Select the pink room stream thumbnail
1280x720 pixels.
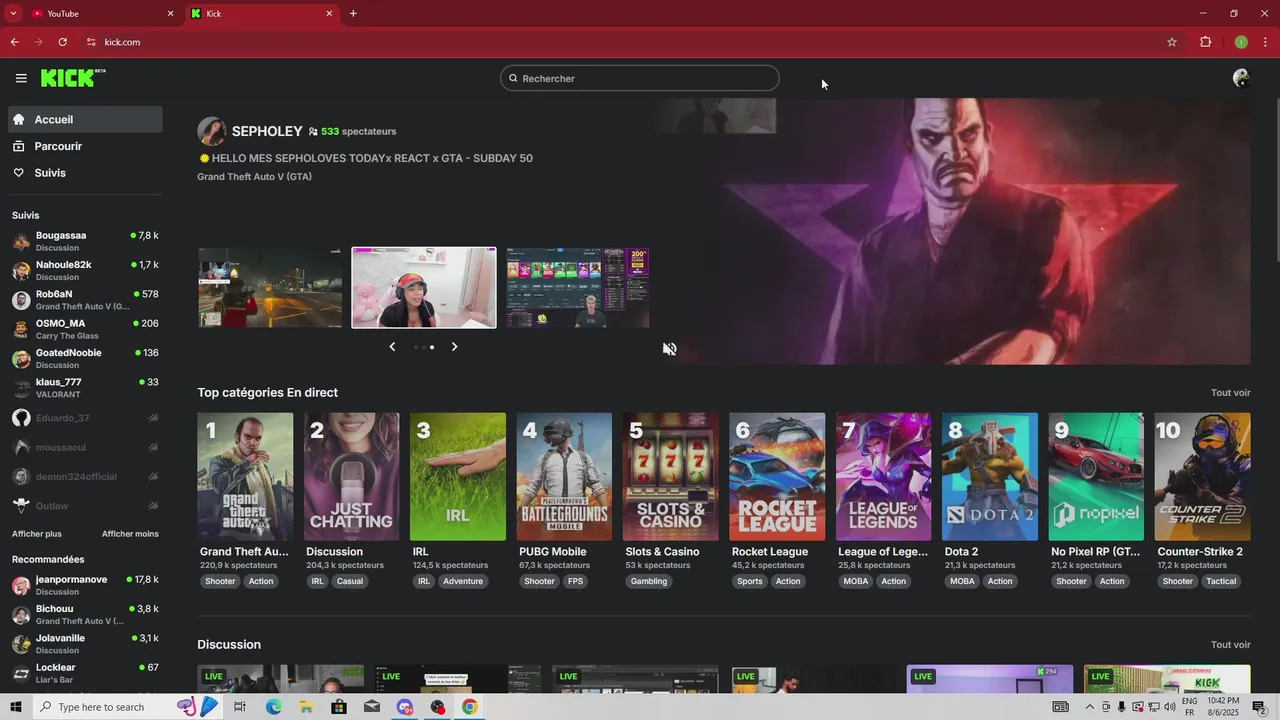point(424,288)
